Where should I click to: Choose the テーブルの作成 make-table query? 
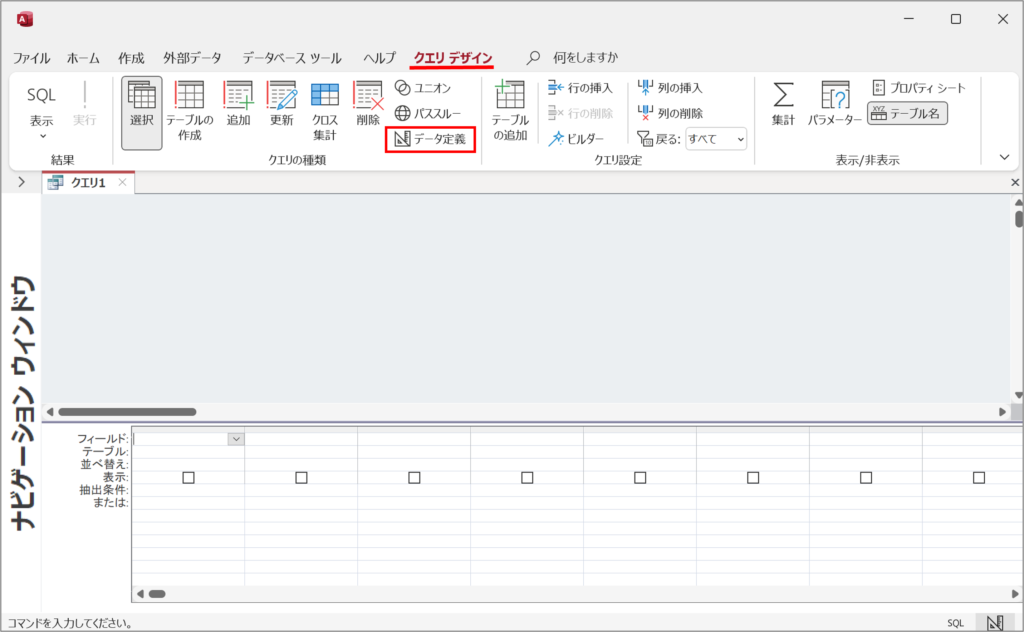click(189, 111)
